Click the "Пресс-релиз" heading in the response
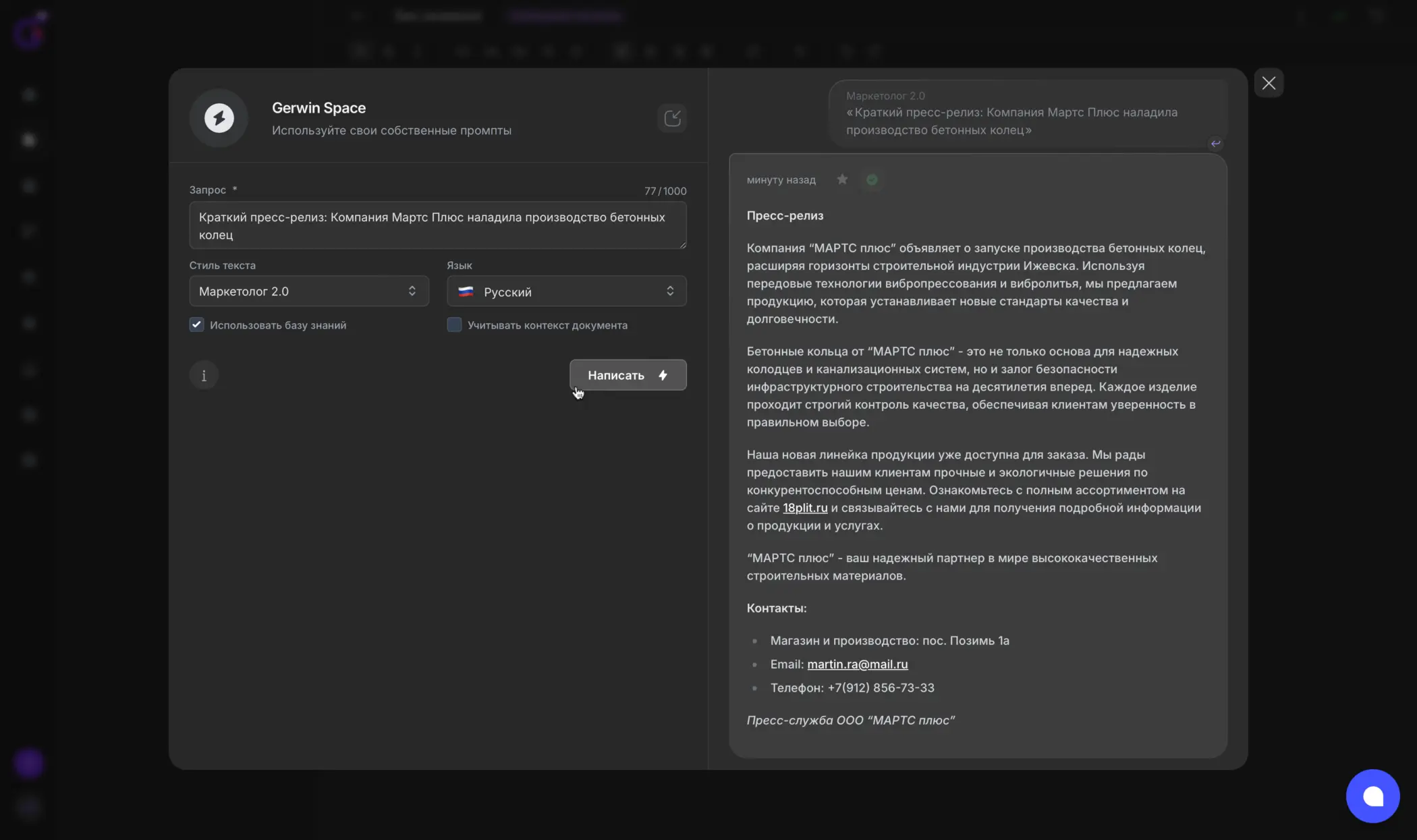Screen dimensions: 1417x840 click(785, 216)
